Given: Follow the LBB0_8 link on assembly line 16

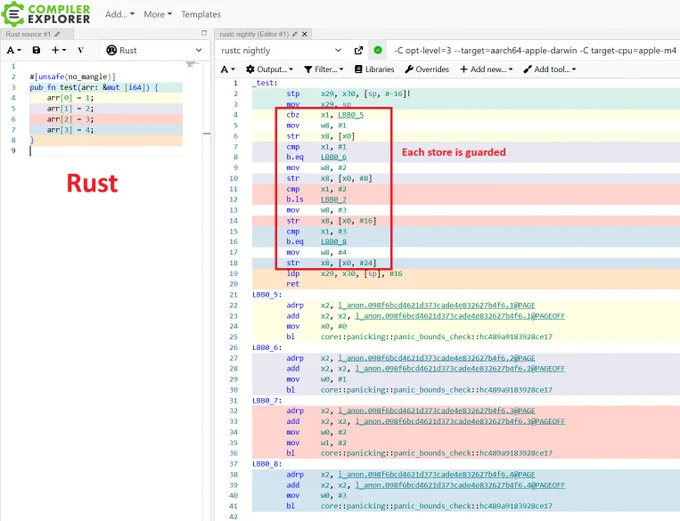Looking at the screenshot, I should (x=333, y=242).
